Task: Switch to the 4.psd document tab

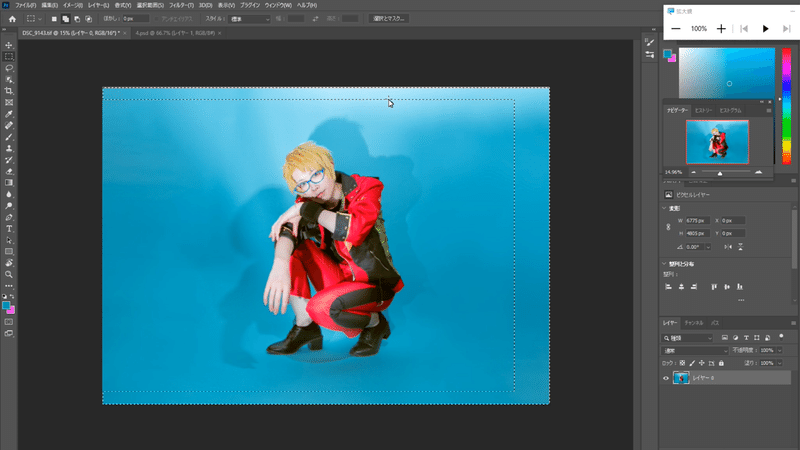Action: [175, 33]
